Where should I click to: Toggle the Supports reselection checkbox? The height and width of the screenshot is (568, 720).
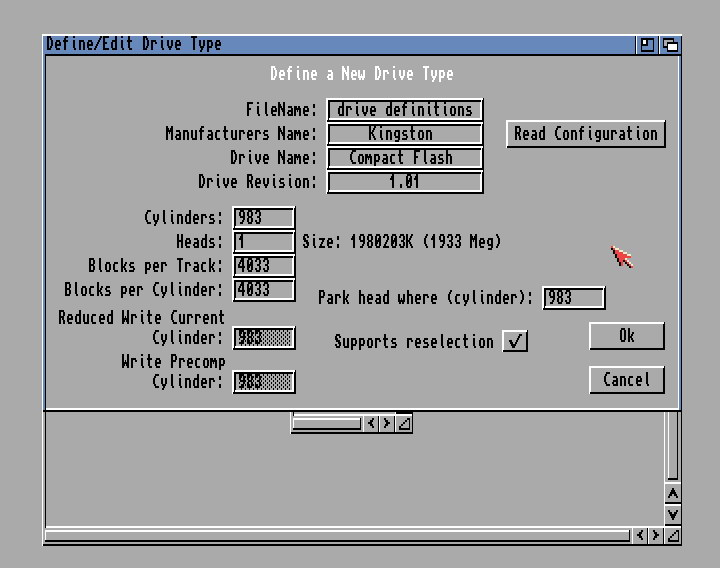(x=515, y=341)
